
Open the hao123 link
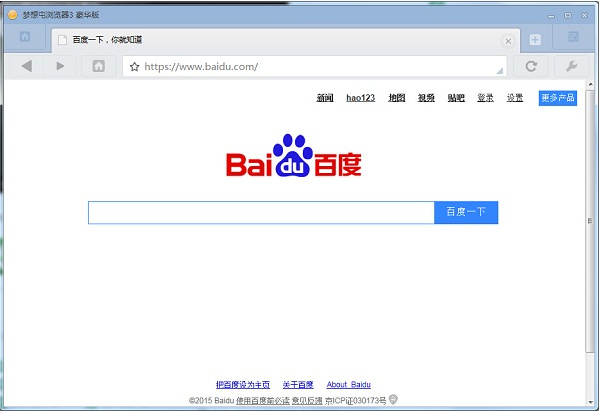click(361, 98)
